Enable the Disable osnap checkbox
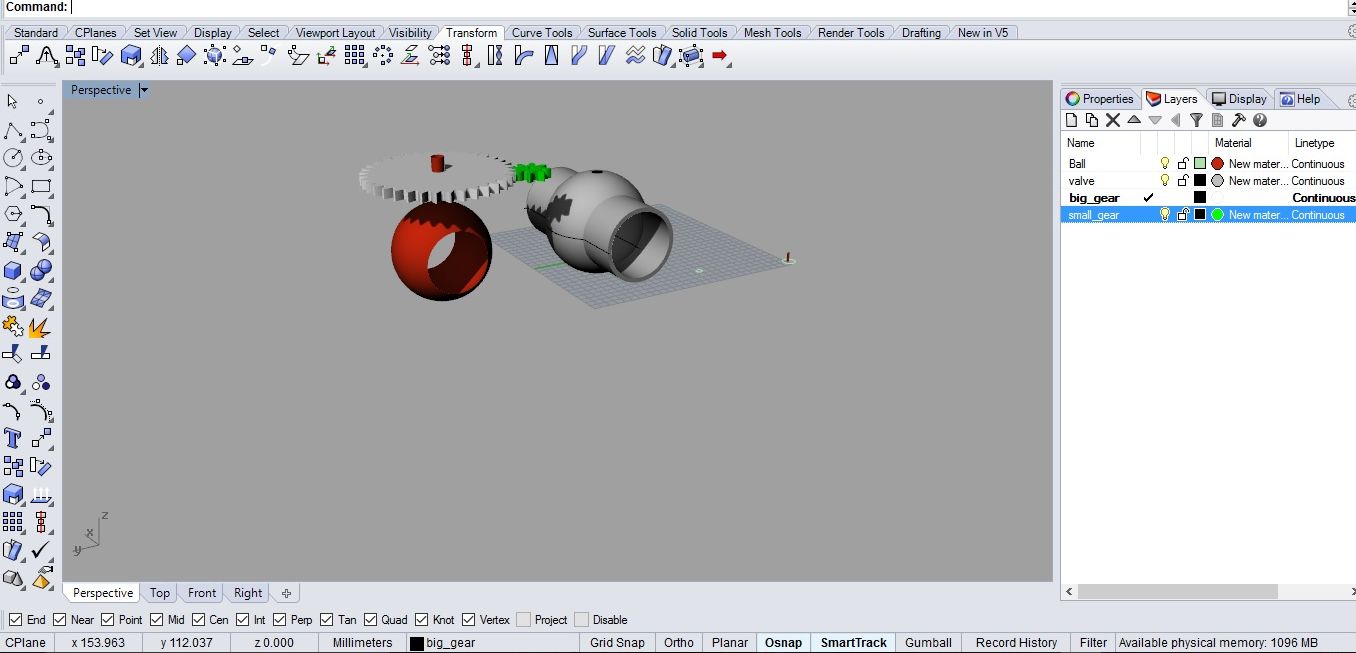The height and width of the screenshot is (653, 1356). 581,620
